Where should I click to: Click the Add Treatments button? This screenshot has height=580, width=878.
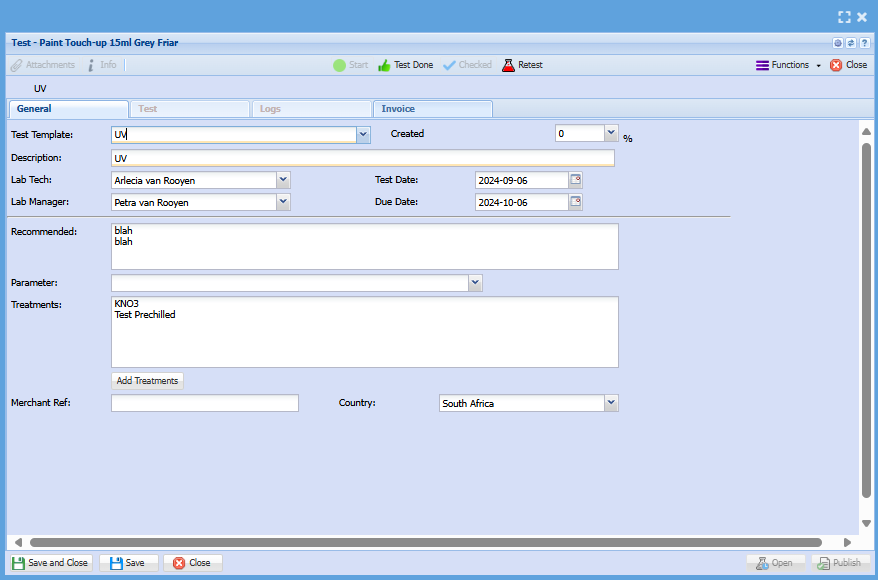[147, 381]
